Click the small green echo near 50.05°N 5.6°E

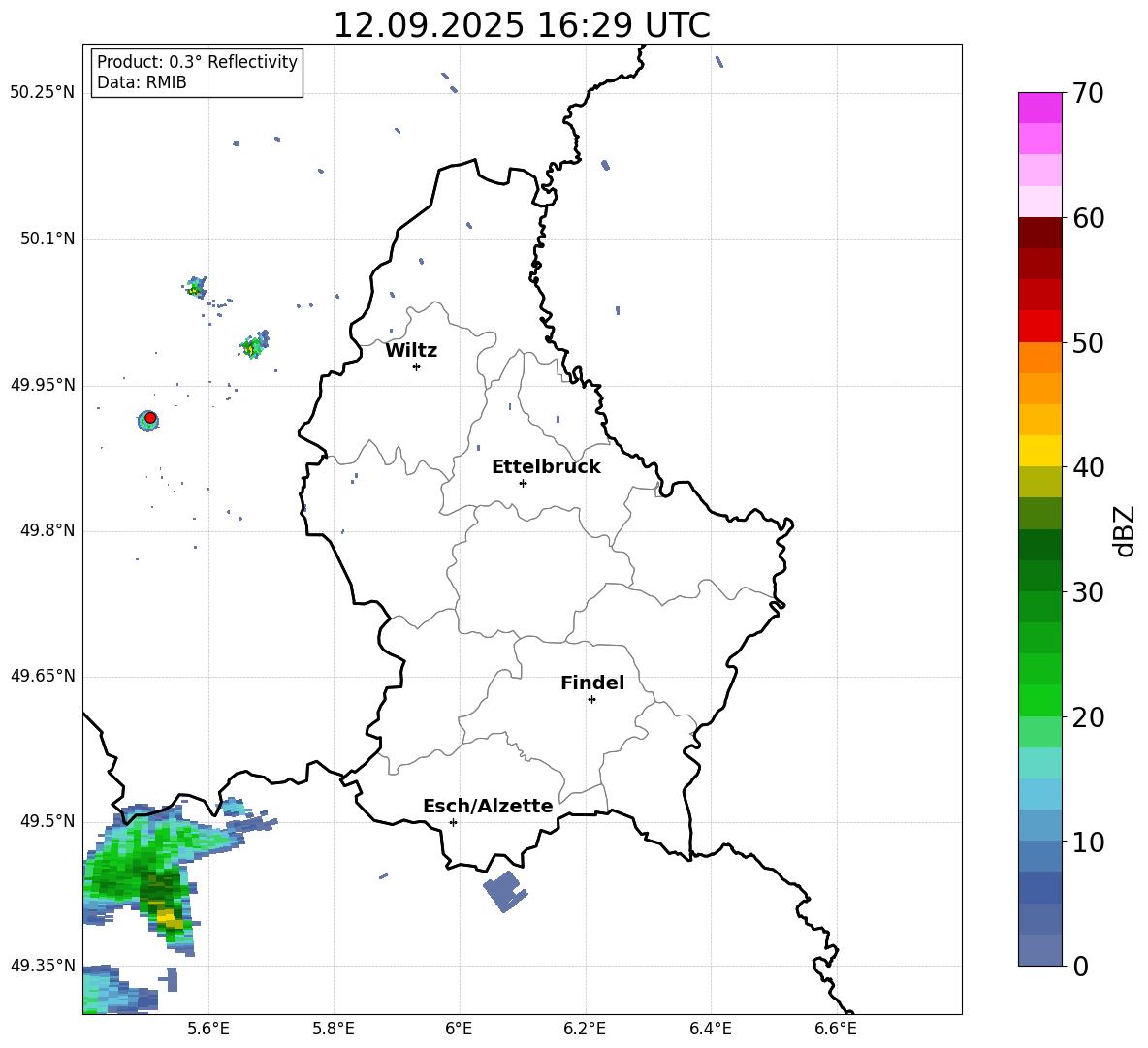pos(195,287)
